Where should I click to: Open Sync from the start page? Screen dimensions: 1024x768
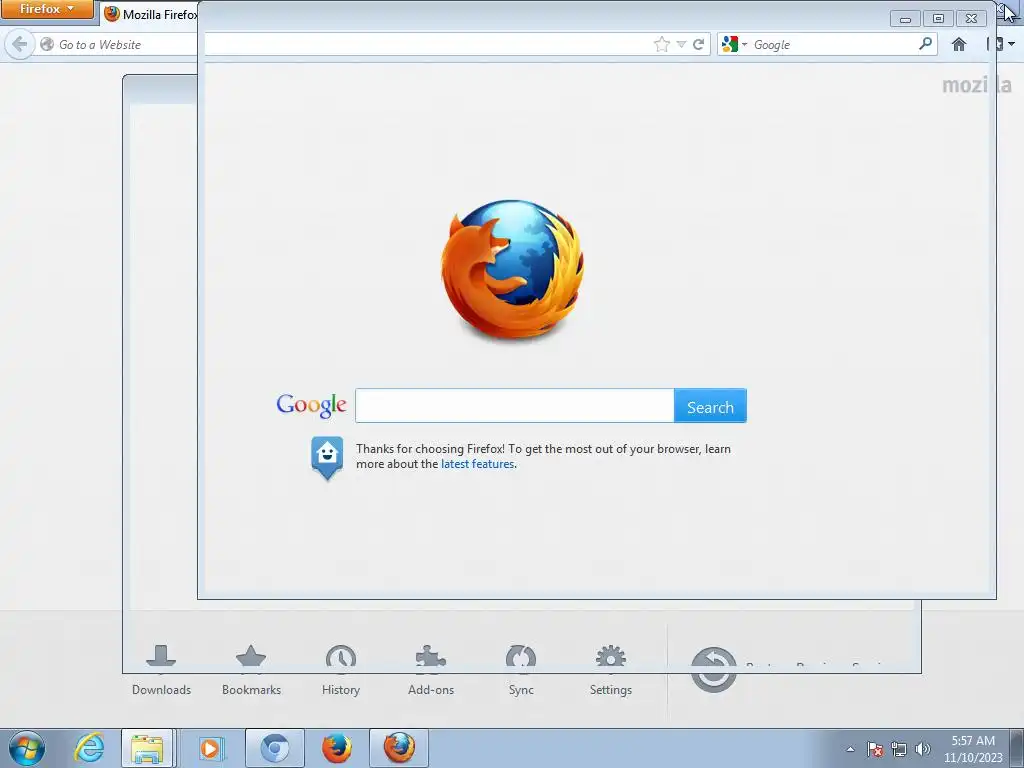(521, 670)
